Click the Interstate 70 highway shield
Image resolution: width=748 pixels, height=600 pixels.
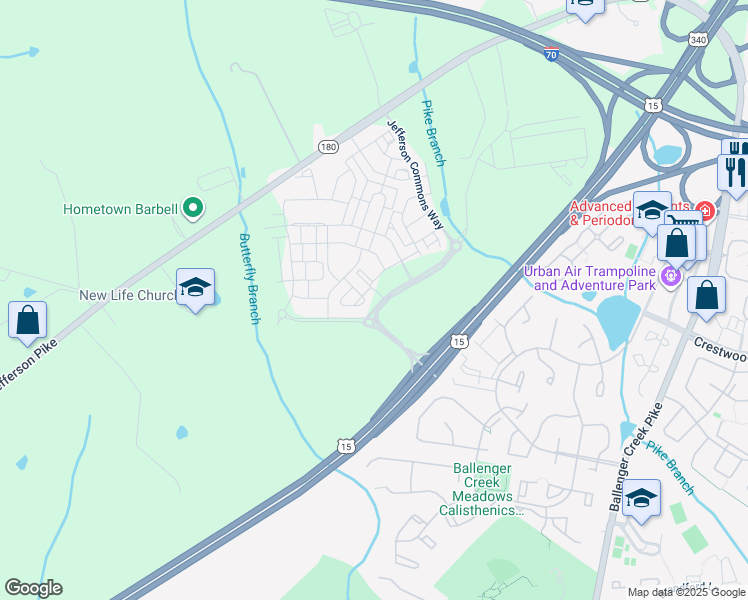[x=551, y=53]
